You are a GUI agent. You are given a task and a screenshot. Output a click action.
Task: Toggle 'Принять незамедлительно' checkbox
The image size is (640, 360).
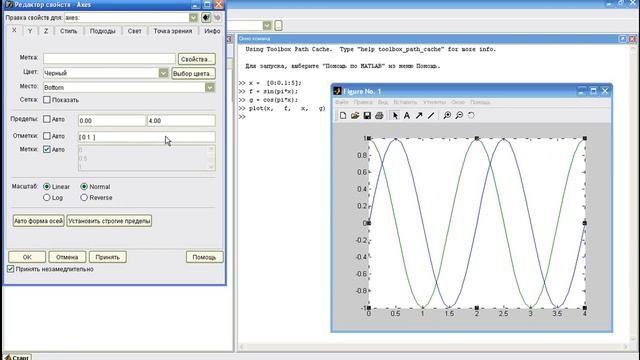point(11,269)
